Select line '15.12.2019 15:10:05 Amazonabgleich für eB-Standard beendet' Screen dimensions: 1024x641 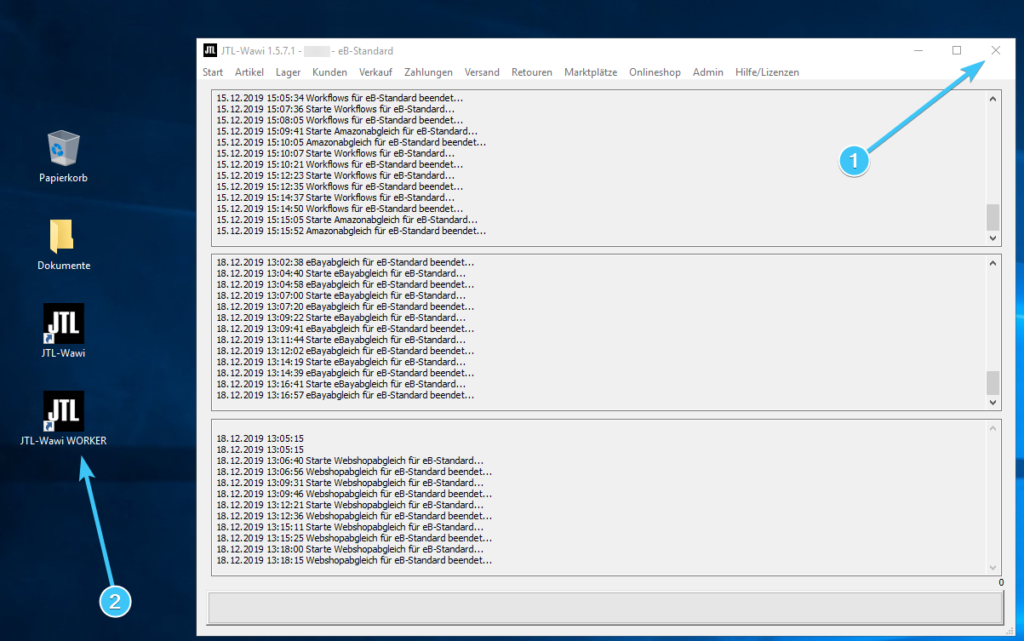(x=351, y=142)
